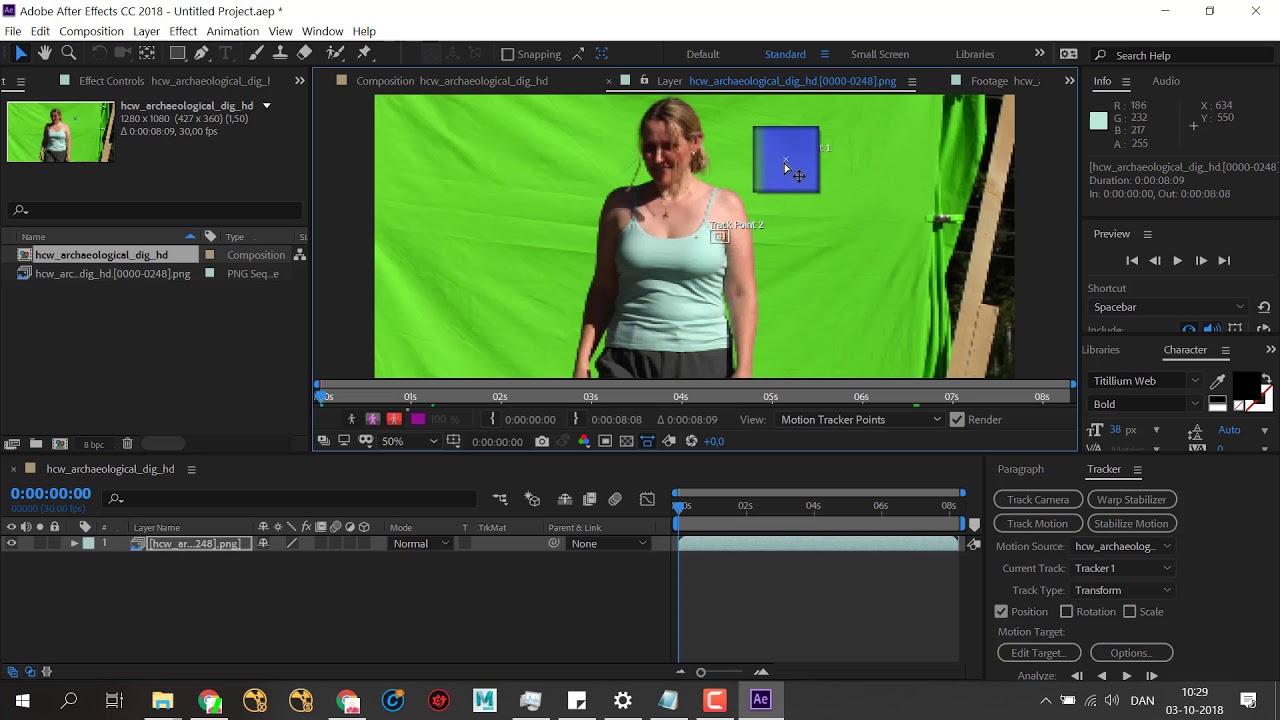1280x720 pixels.
Task: Switch to the Paragraph tab
Action: tap(1020, 469)
